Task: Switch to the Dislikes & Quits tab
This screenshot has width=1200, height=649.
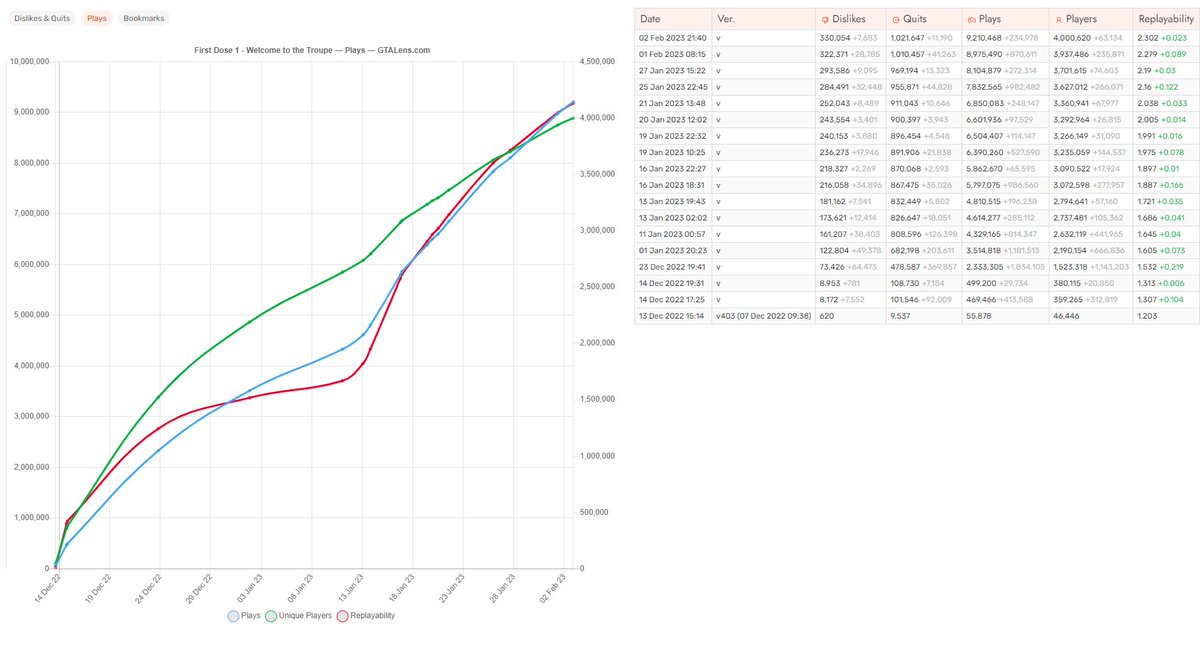Action: click(x=43, y=18)
